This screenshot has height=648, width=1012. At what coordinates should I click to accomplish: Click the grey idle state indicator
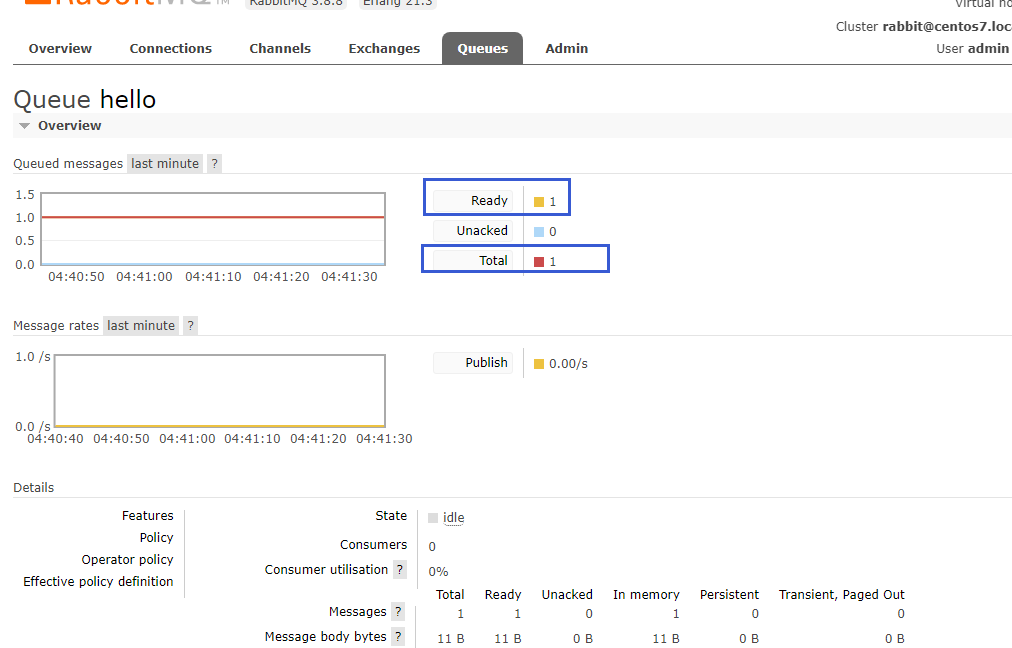pos(433,518)
